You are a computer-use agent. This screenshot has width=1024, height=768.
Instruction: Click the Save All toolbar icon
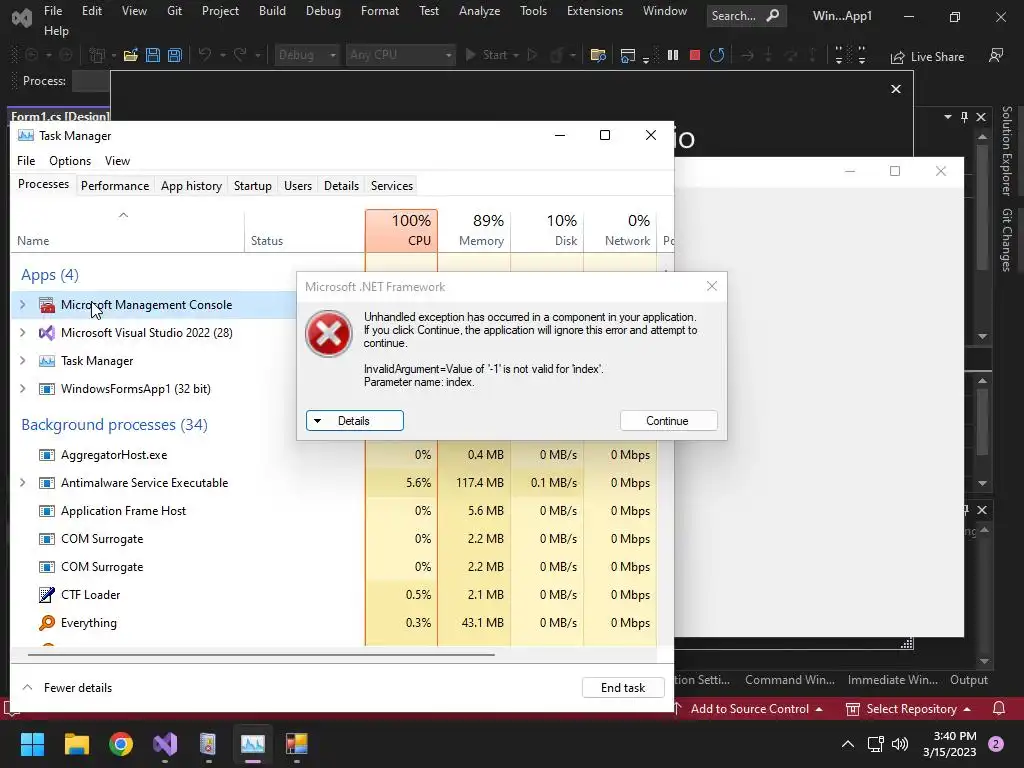[x=174, y=56]
